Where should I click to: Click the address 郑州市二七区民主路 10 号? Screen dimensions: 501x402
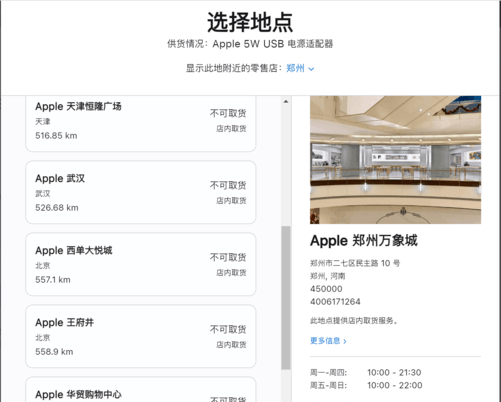point(355,263)
